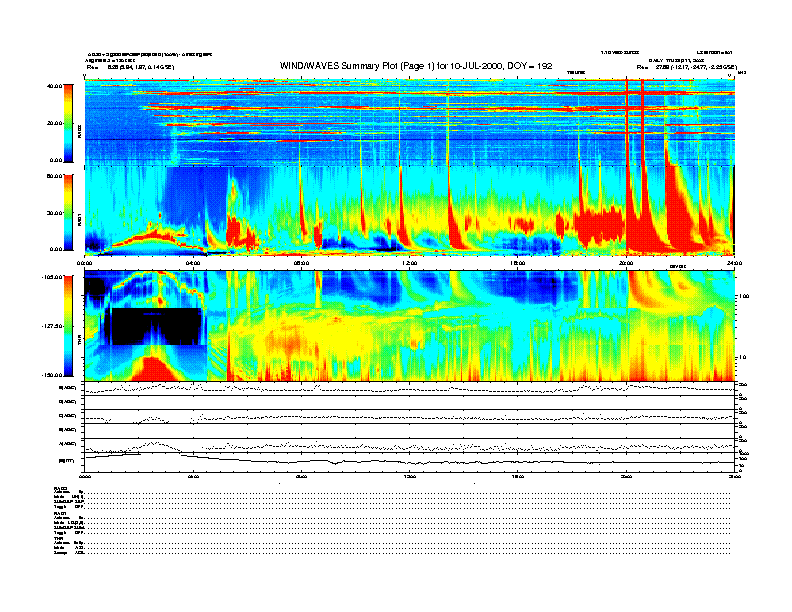This screenshot has width=792, height=612.
Task: Click the -105.00 label on TNR scale
Action: pos(52,277)
